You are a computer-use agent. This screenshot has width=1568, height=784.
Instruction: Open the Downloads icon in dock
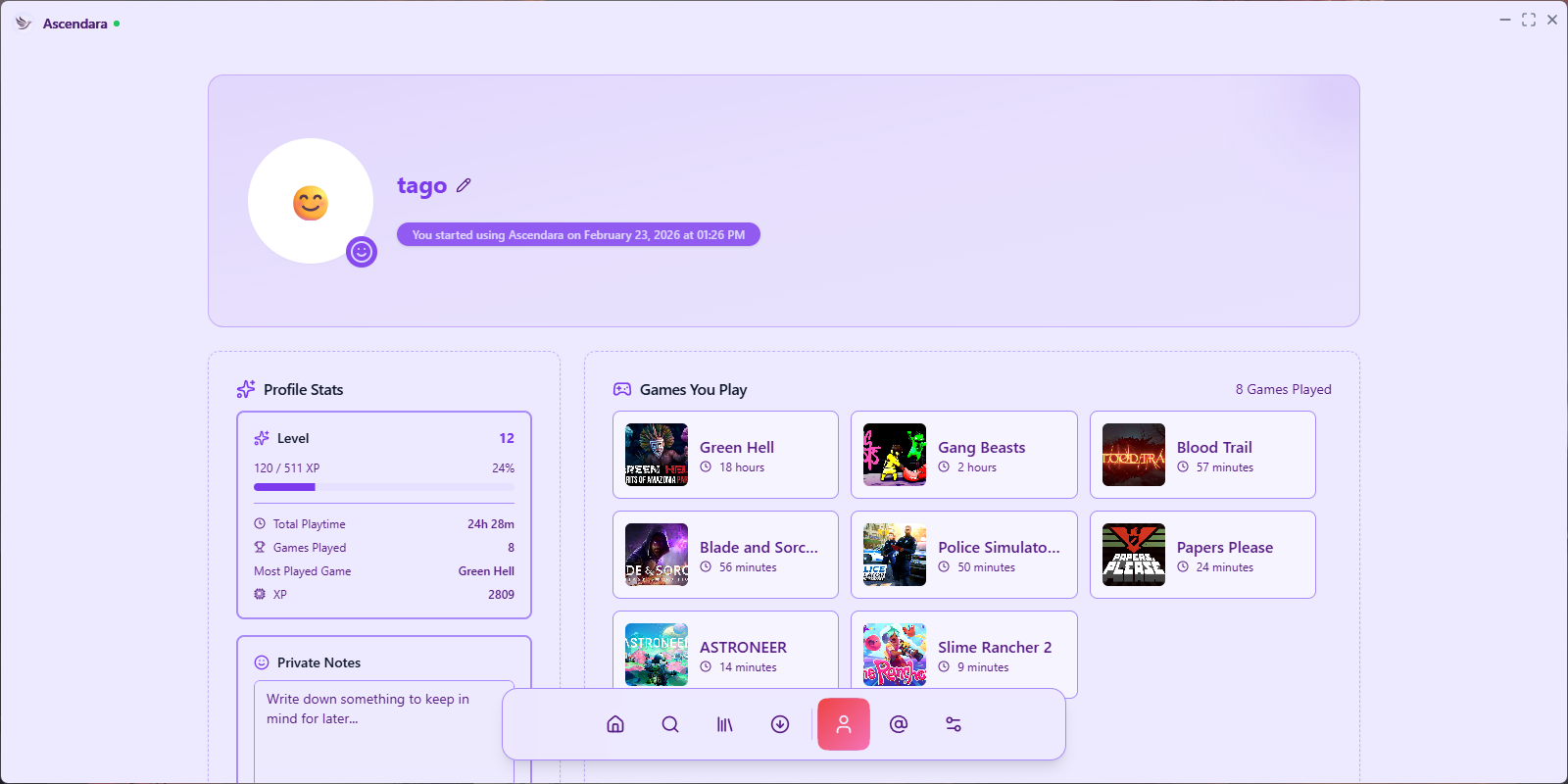pos(780,724)
